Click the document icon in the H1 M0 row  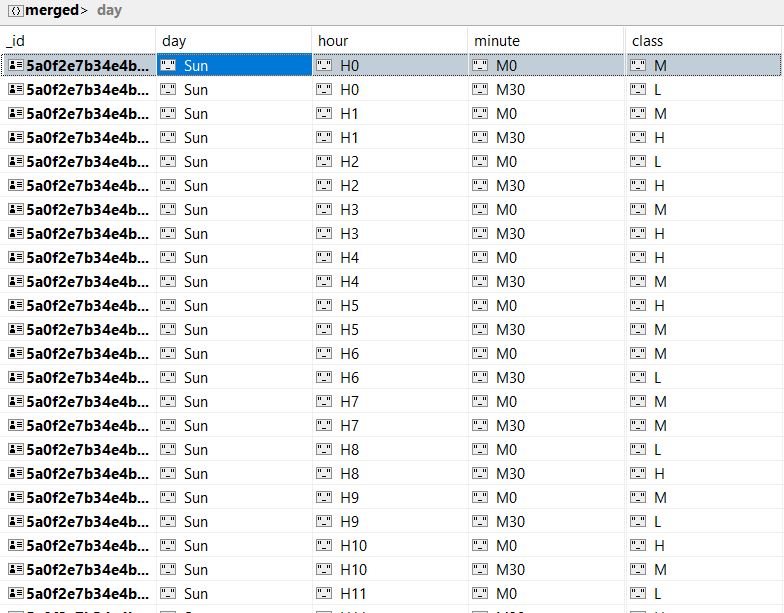pos(16,113)
